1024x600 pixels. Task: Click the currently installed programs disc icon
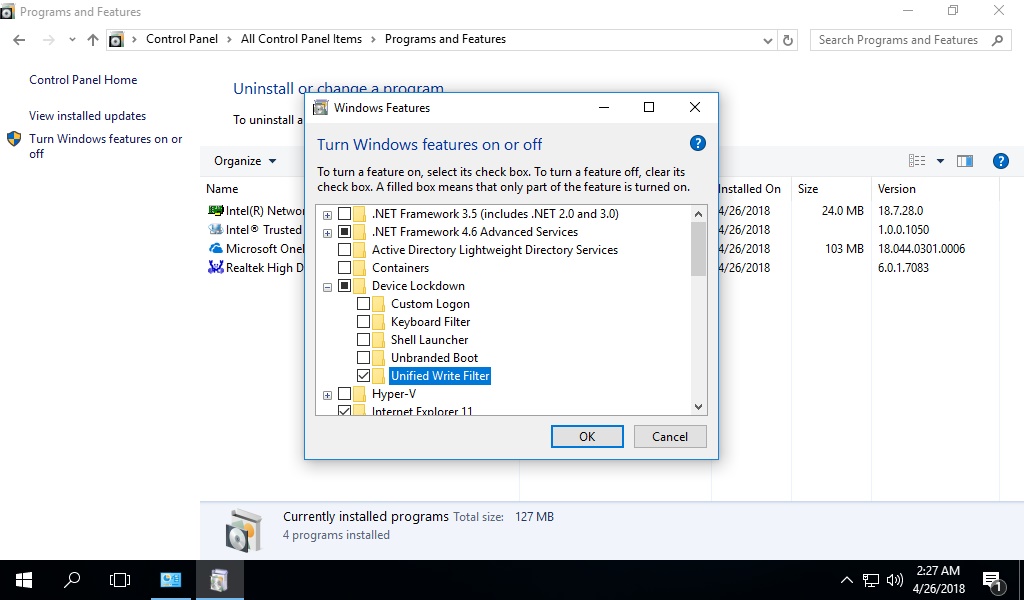(244, 530)
